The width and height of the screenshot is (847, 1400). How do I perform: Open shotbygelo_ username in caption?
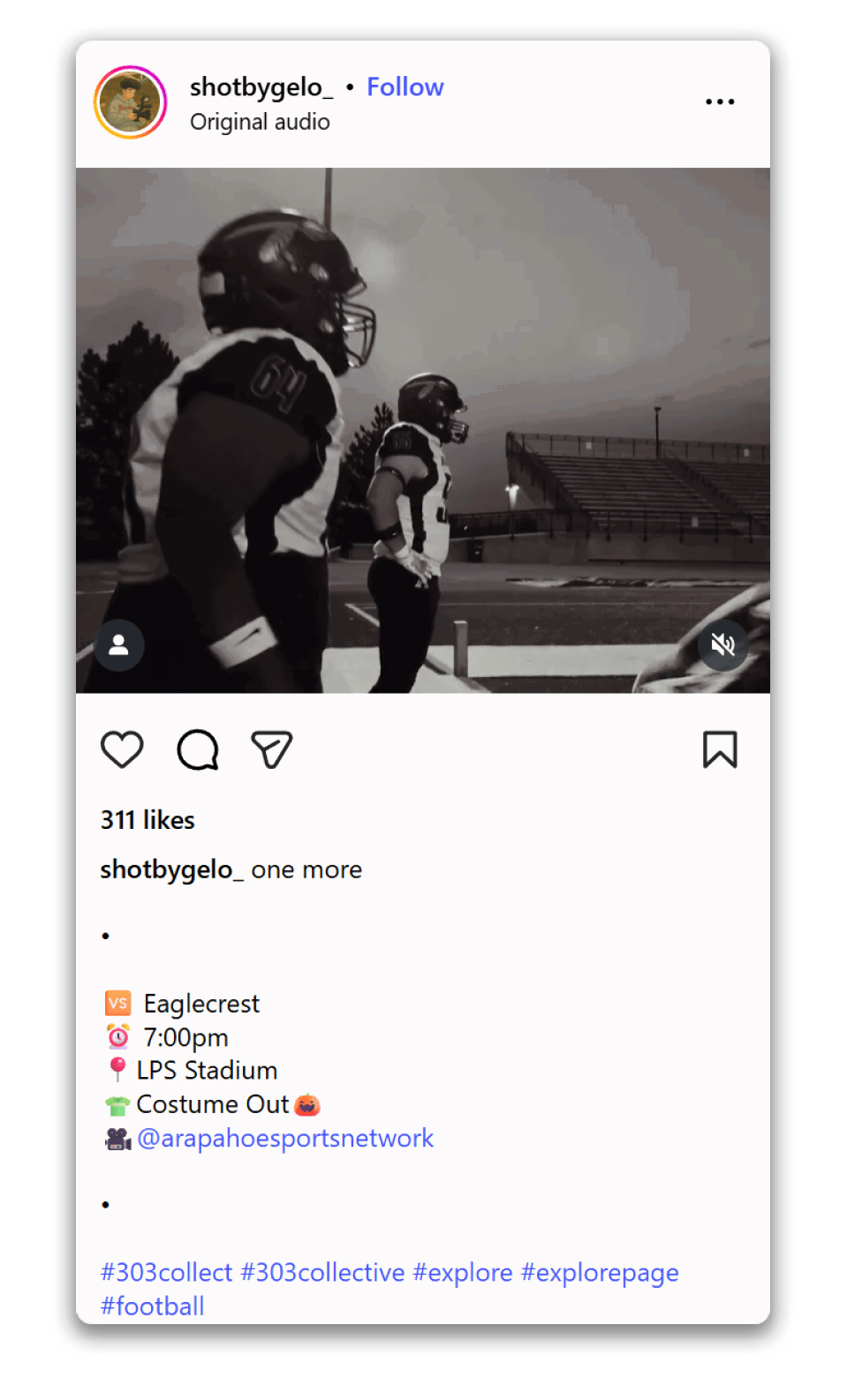point(171,869)
